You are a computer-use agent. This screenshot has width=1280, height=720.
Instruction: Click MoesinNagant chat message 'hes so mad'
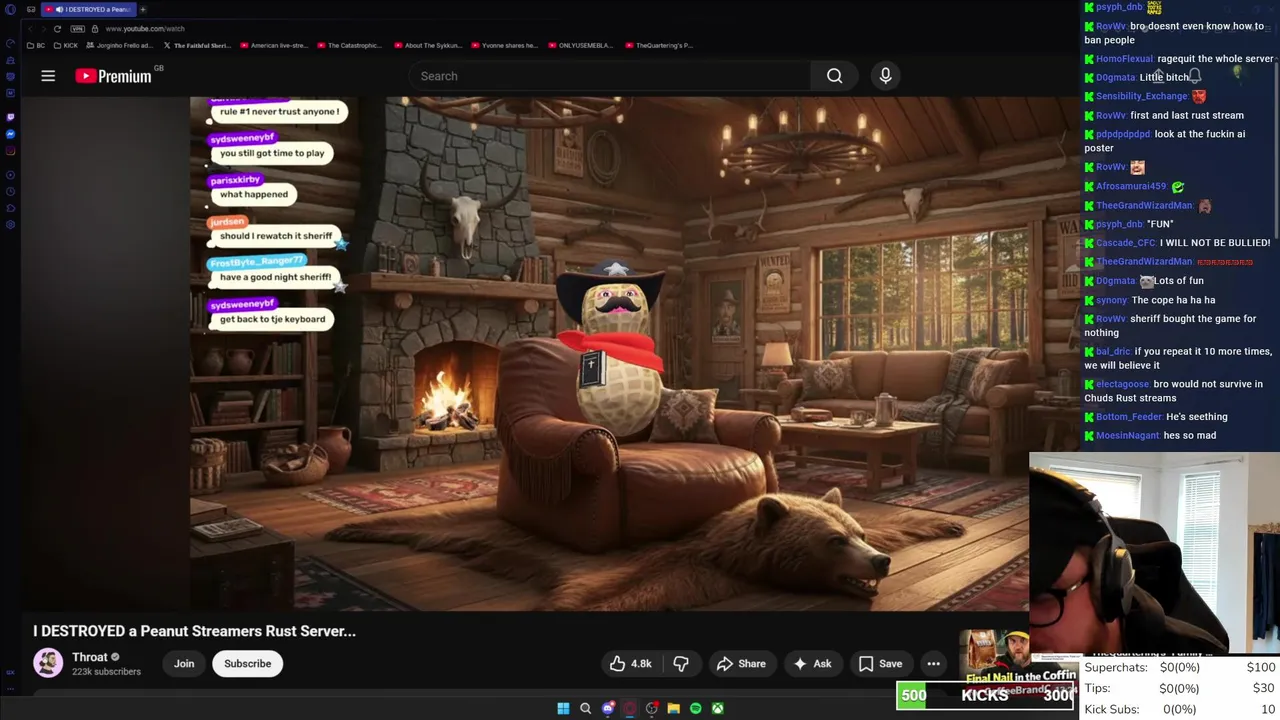[x=1190, y=436]
